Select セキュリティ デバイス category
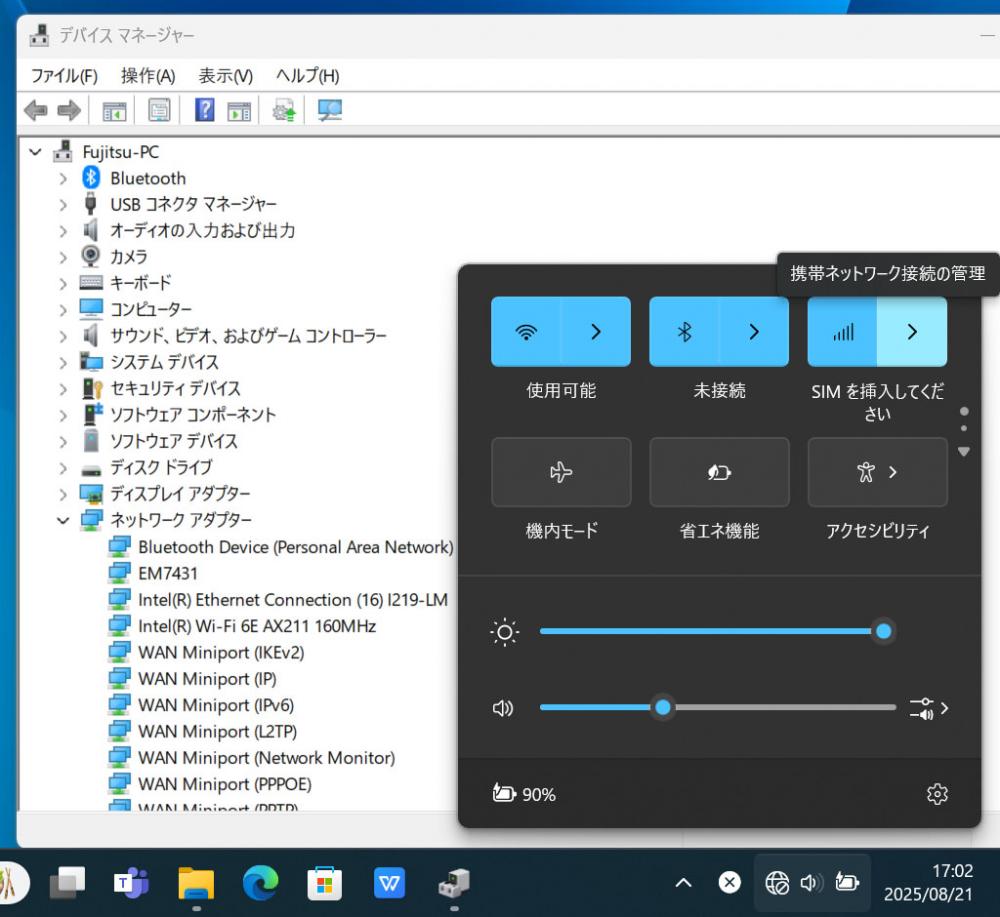The image size is (1000, 917). pos(175,389)
